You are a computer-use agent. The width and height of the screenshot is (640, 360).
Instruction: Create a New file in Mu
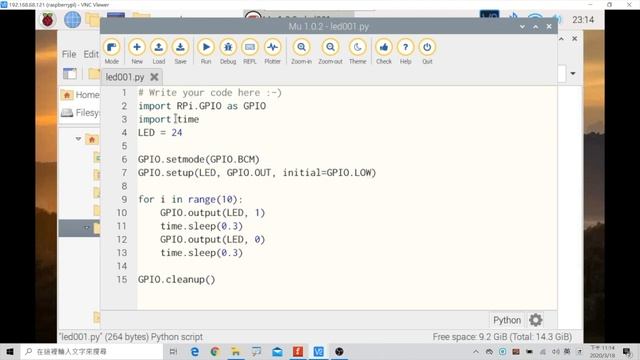click(137, 51)
